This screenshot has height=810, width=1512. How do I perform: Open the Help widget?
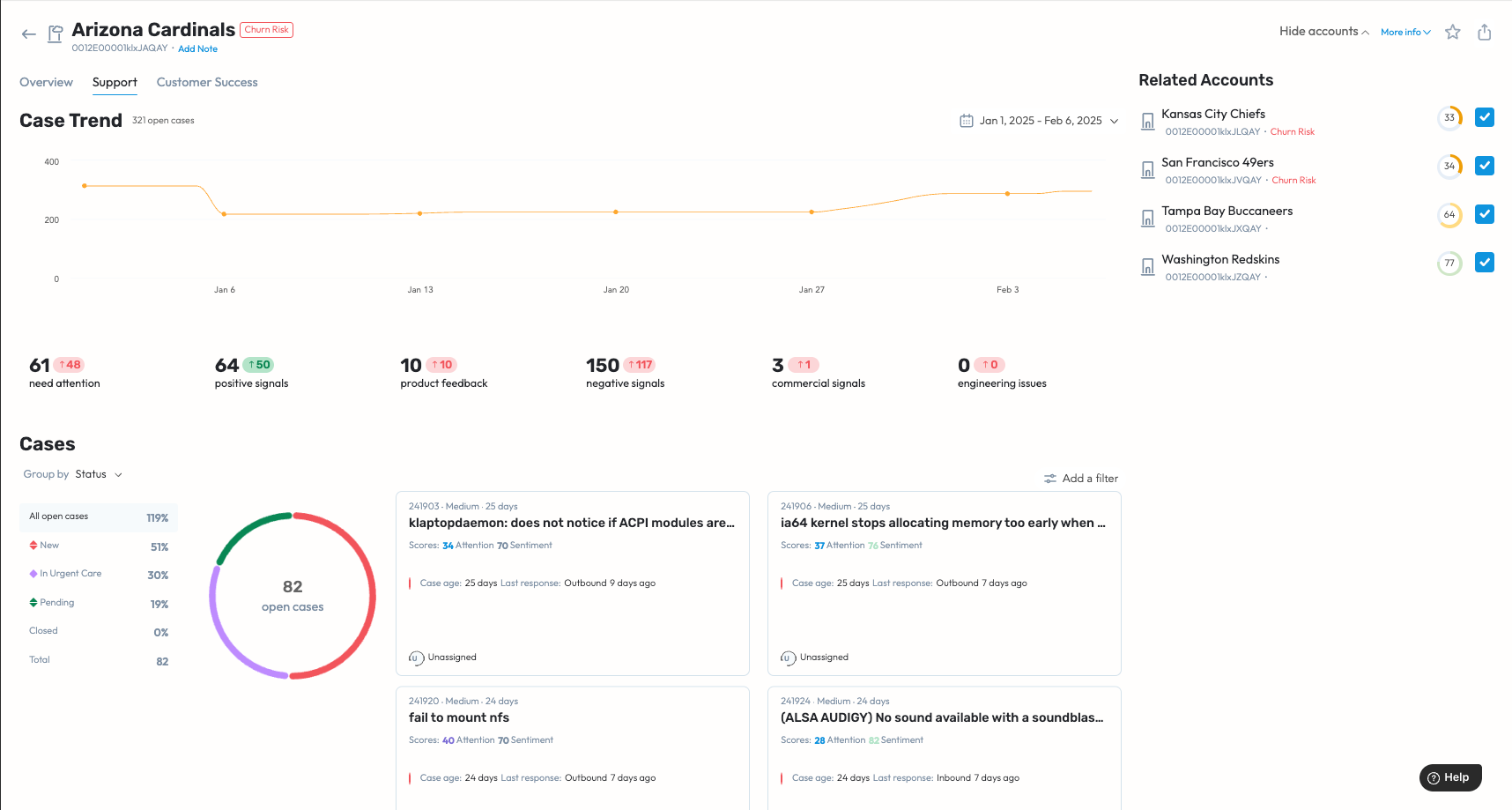pos(1450,777)
